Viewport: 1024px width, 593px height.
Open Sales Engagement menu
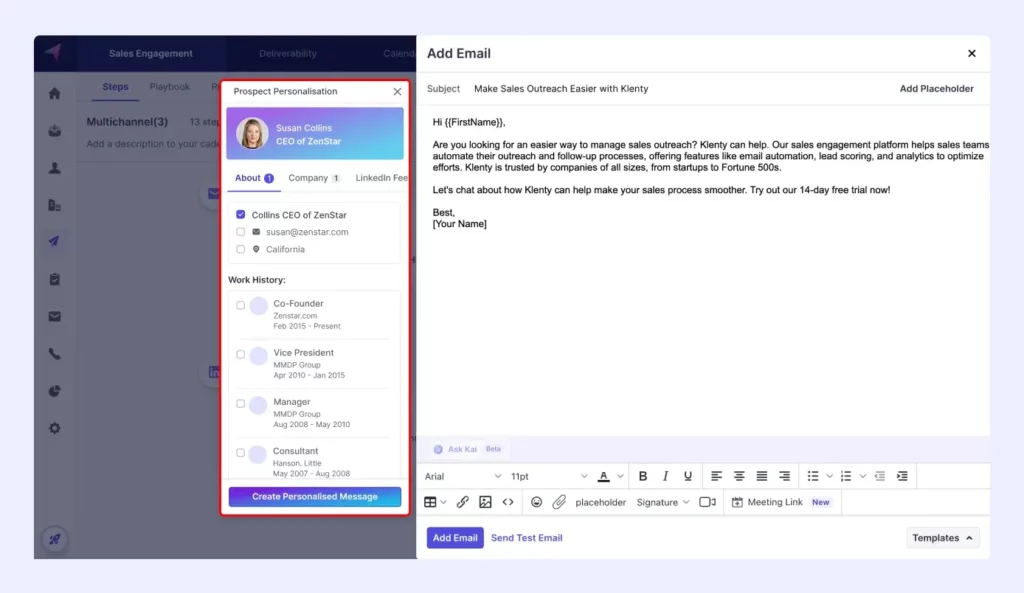pos(150,54)
